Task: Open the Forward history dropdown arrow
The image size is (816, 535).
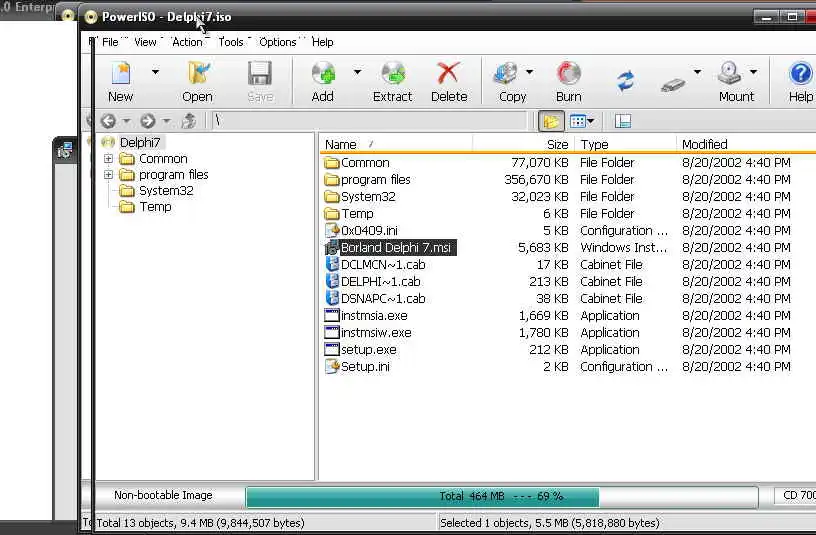Action: (166, 121)
